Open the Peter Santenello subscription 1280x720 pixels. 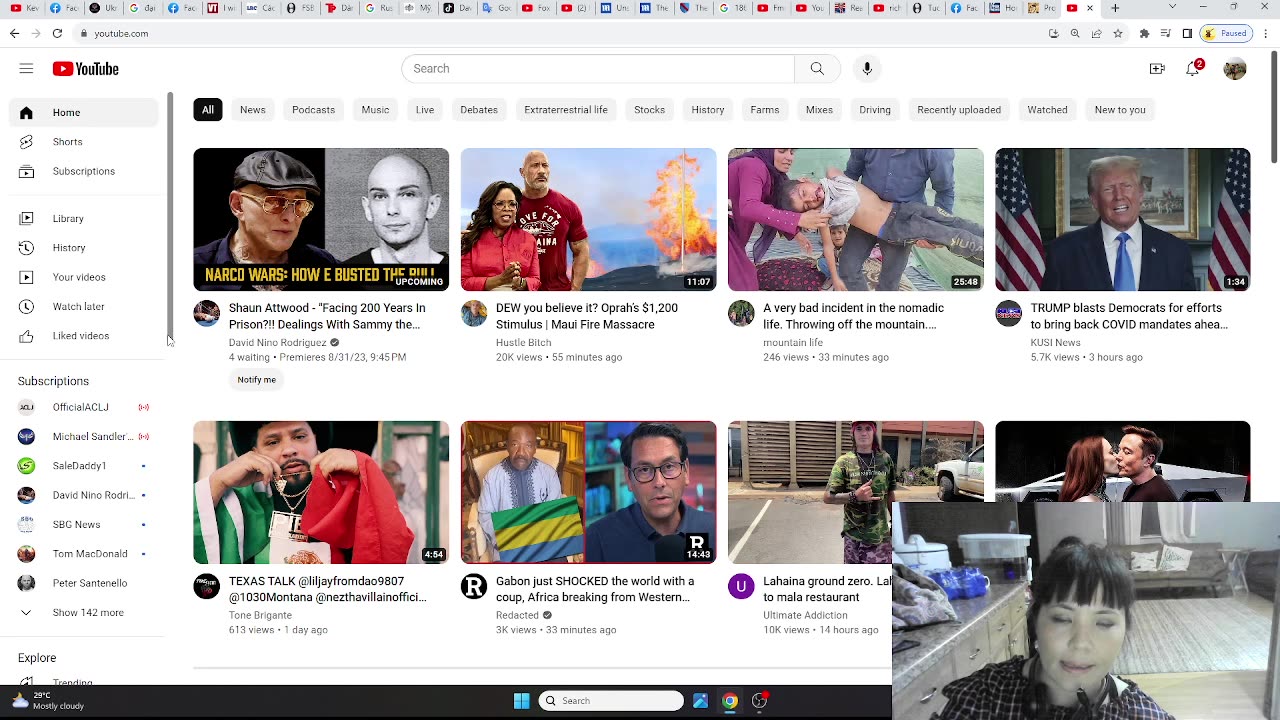click(83, 583)
